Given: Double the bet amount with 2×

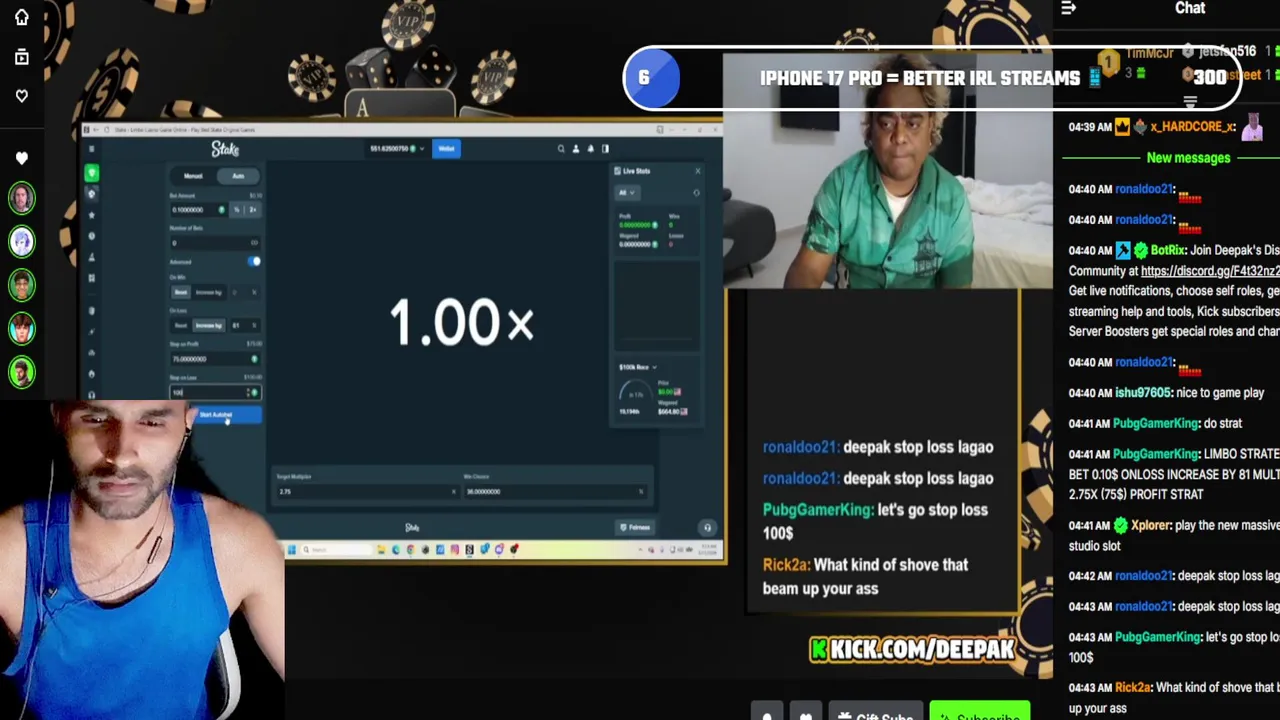Looking at the screenshot, I should point(253,210).
